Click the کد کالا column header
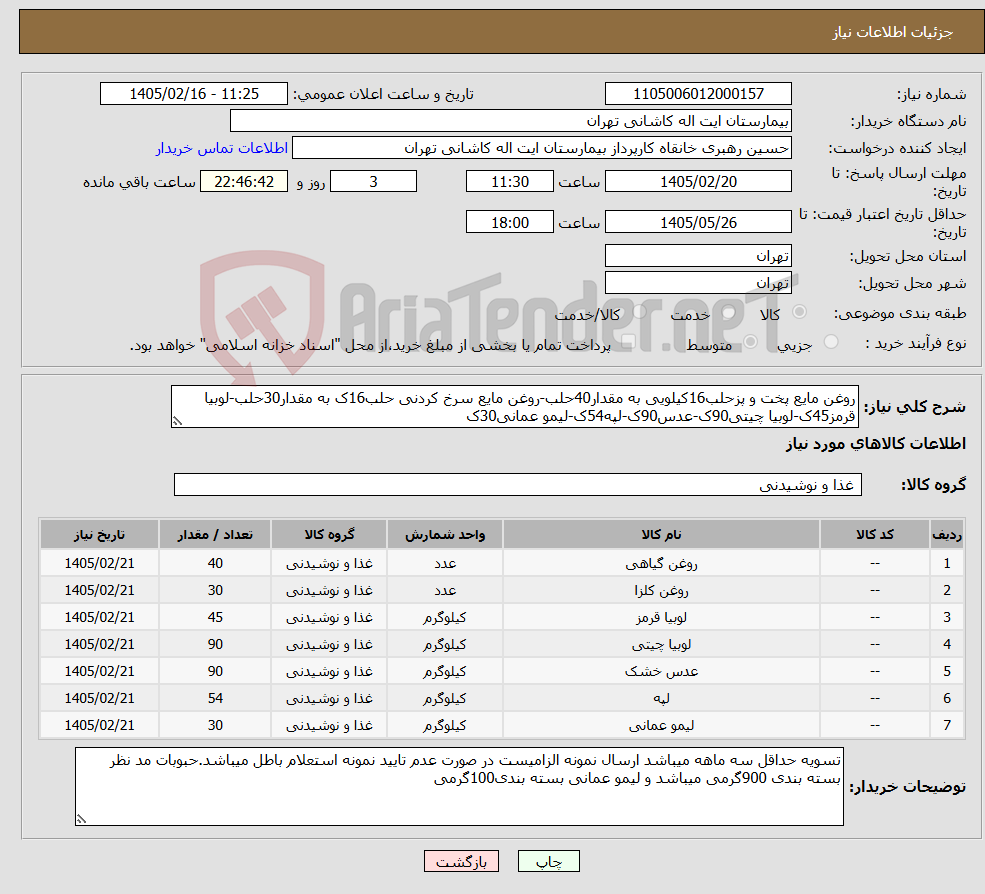This screenshot has width=985, height=894. (874, 535)
